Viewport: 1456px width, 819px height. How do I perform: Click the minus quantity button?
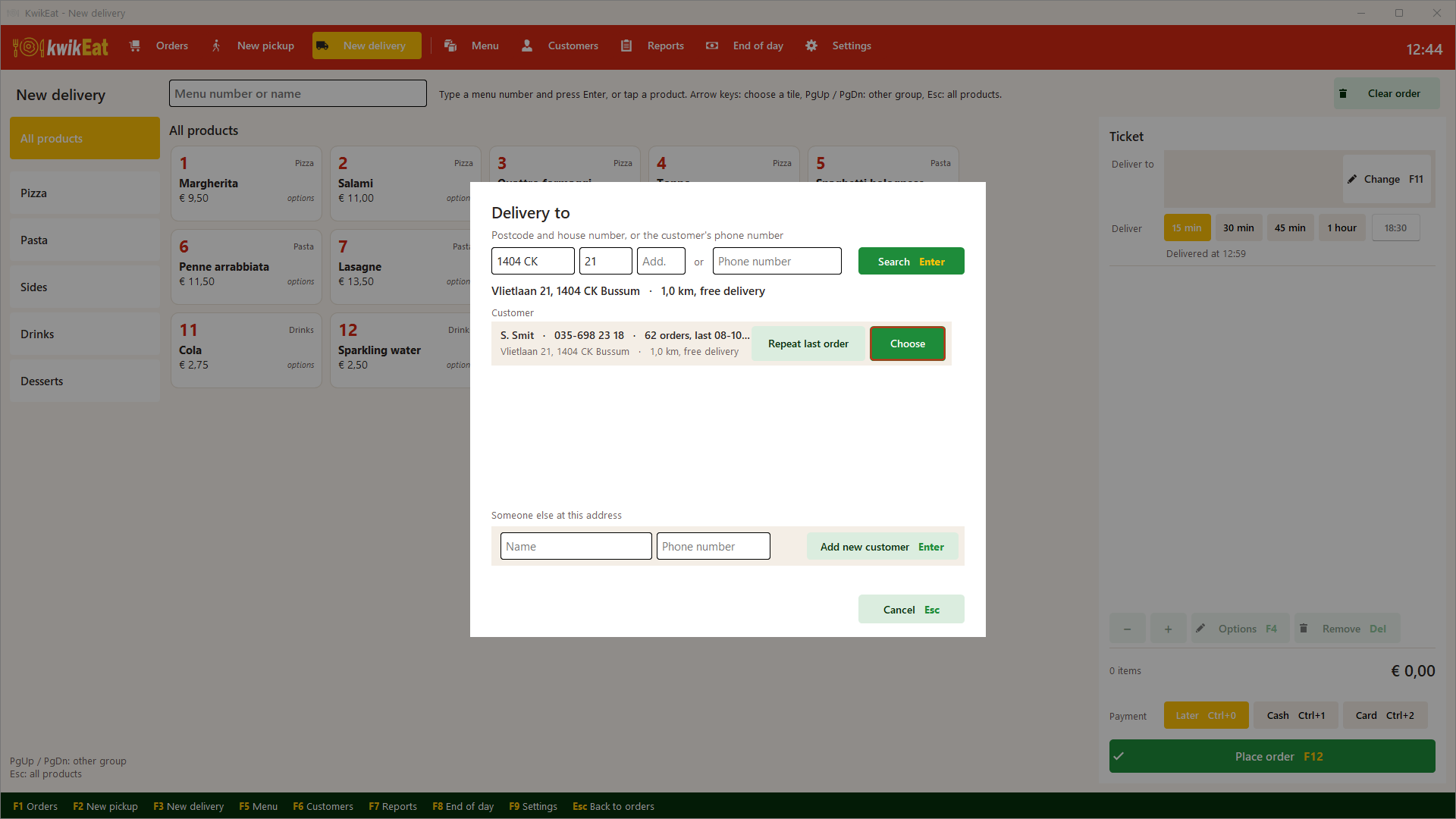click(x=1128, y=628)
